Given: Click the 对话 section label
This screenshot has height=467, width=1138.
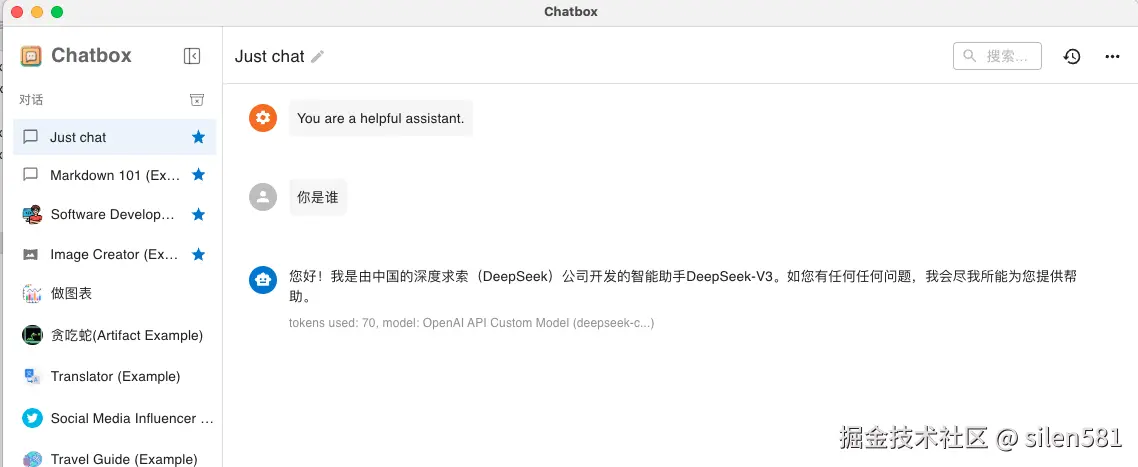Looking at the screenshot, I should [31, 100].
